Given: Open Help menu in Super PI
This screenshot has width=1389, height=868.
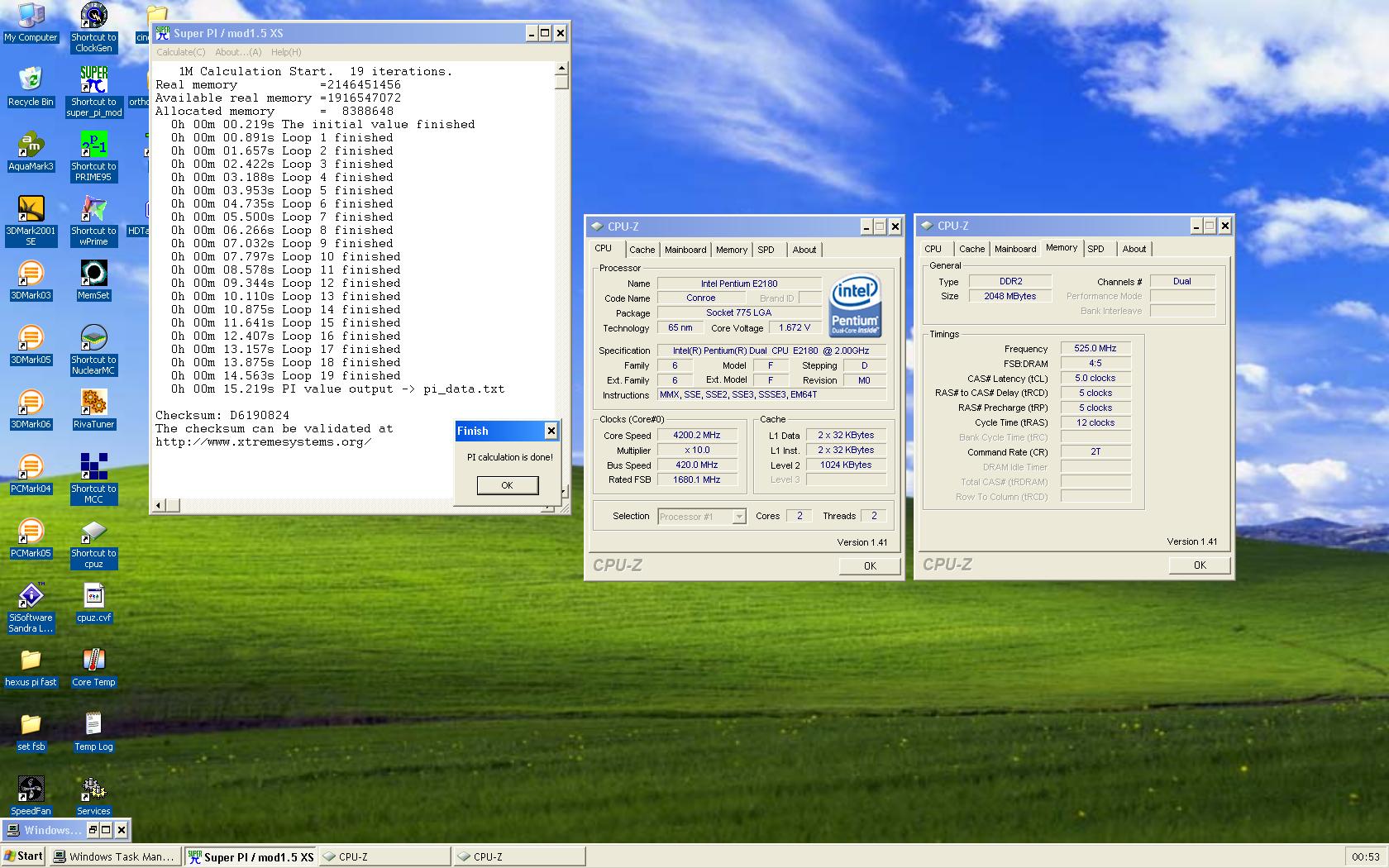Looking at the screenshot, I should [286, 52].
